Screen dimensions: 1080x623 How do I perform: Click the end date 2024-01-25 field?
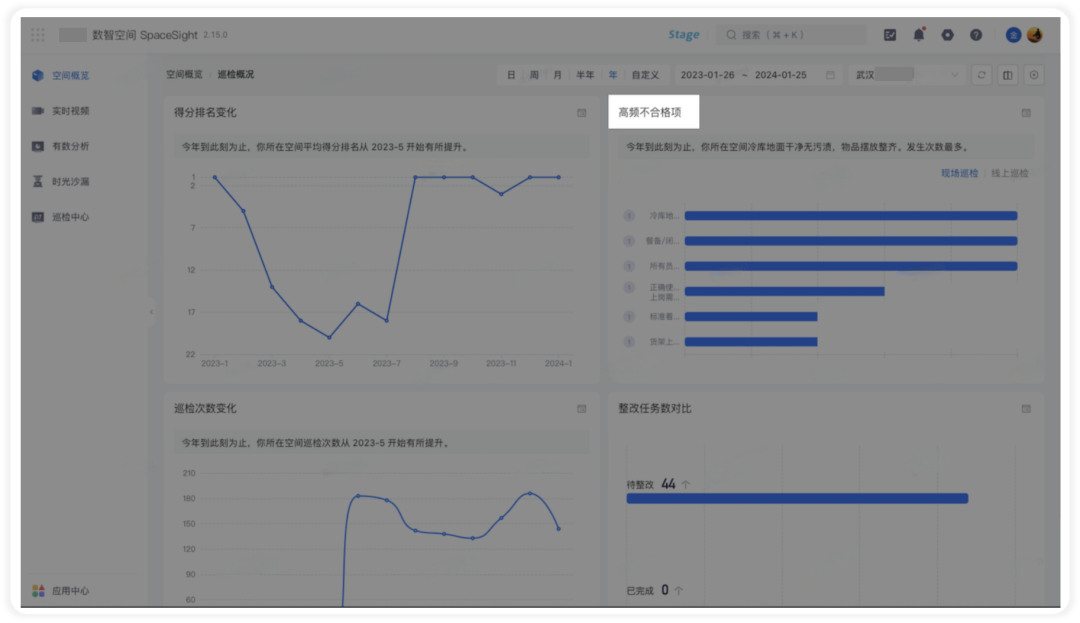tap(780, 75)
